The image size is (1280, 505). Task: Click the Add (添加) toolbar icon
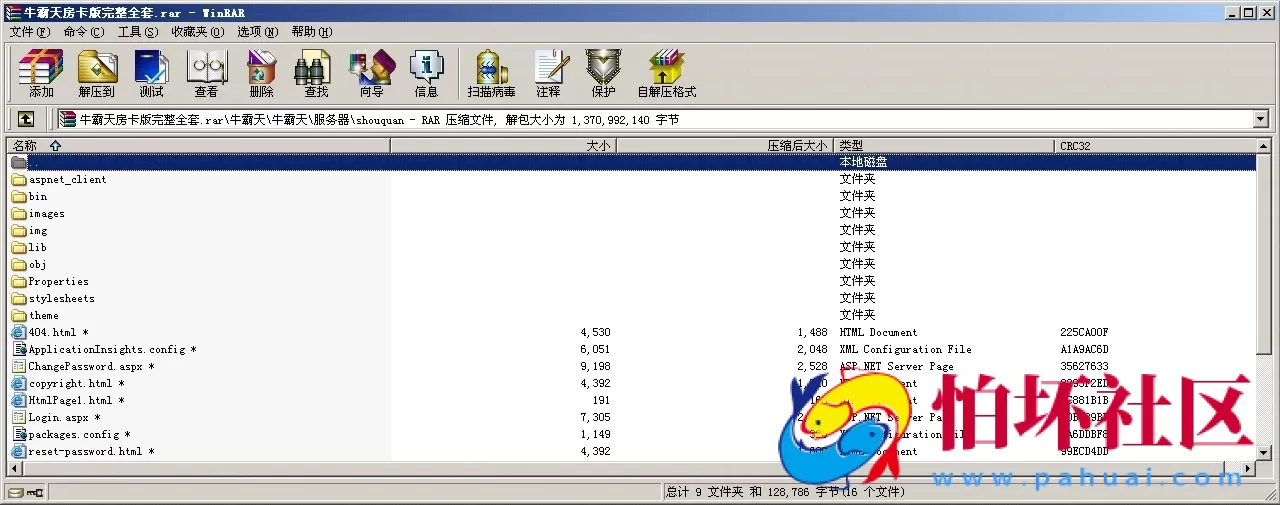pyautogui.click(x=41, y=73)
